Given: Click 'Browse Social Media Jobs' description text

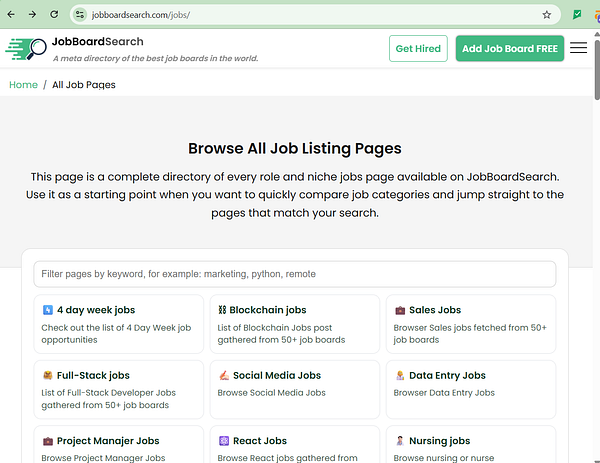Looking at the screenshot, I should coord(271,393).
